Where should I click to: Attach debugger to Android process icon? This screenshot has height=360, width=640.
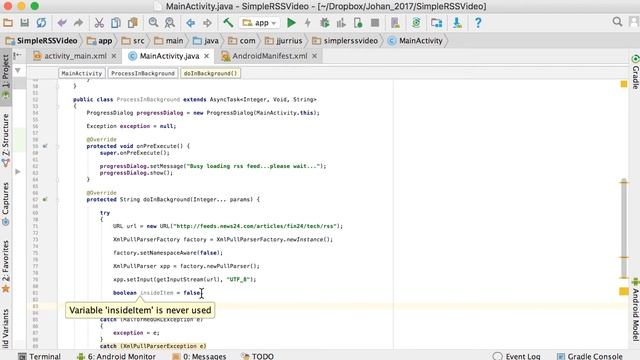pos(358,23)
